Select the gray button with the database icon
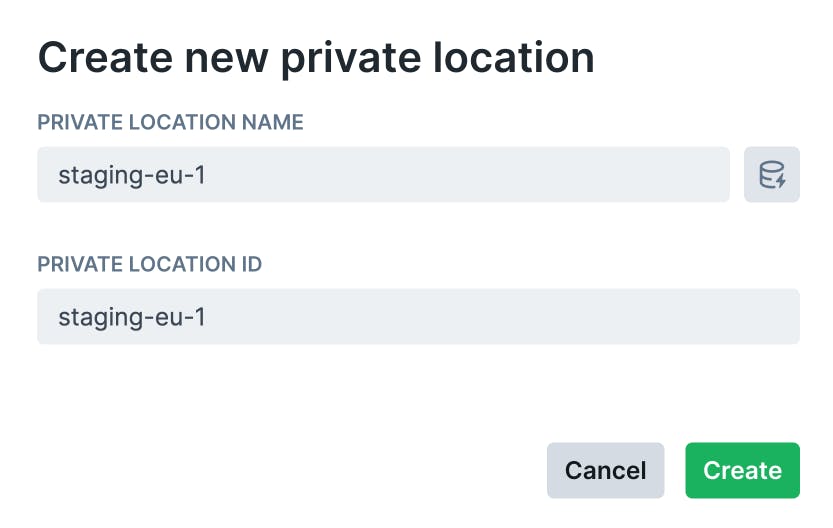Image resolution: width=833 pixels, height=528 pixels. [771, 175]
